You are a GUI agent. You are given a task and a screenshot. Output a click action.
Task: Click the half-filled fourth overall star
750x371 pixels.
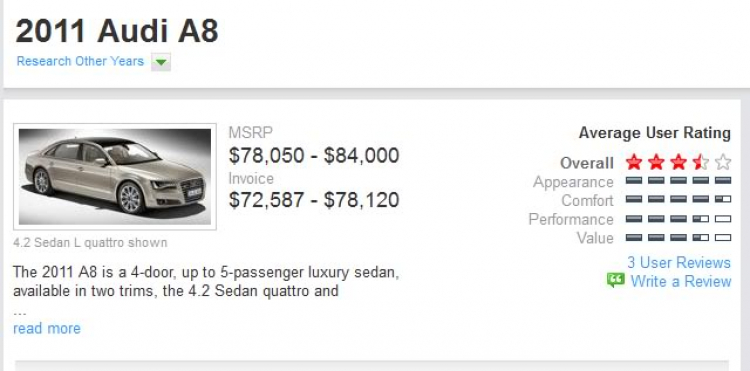pyautogui.click(x=701, y=163)
